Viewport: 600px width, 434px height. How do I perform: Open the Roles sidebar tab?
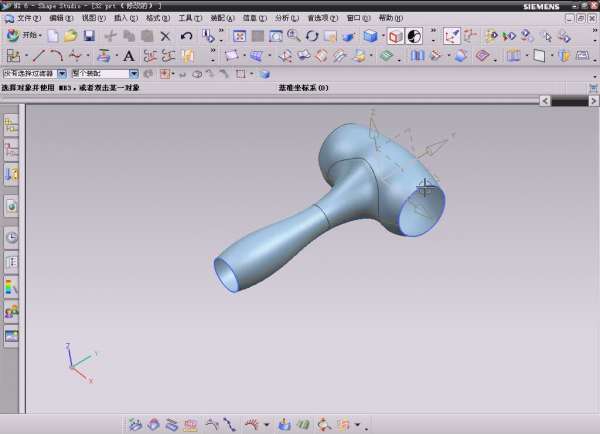[x=12, y=312]
